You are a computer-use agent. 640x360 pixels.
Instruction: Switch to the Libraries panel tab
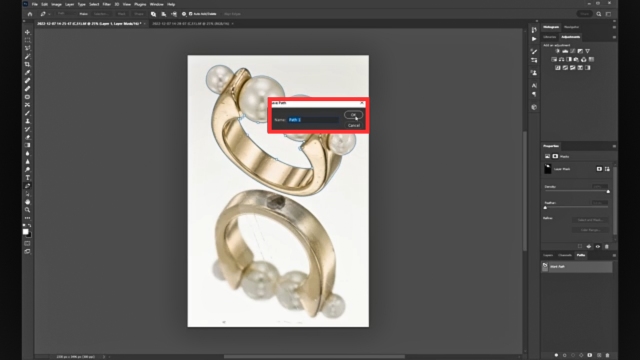coord(549,37)
